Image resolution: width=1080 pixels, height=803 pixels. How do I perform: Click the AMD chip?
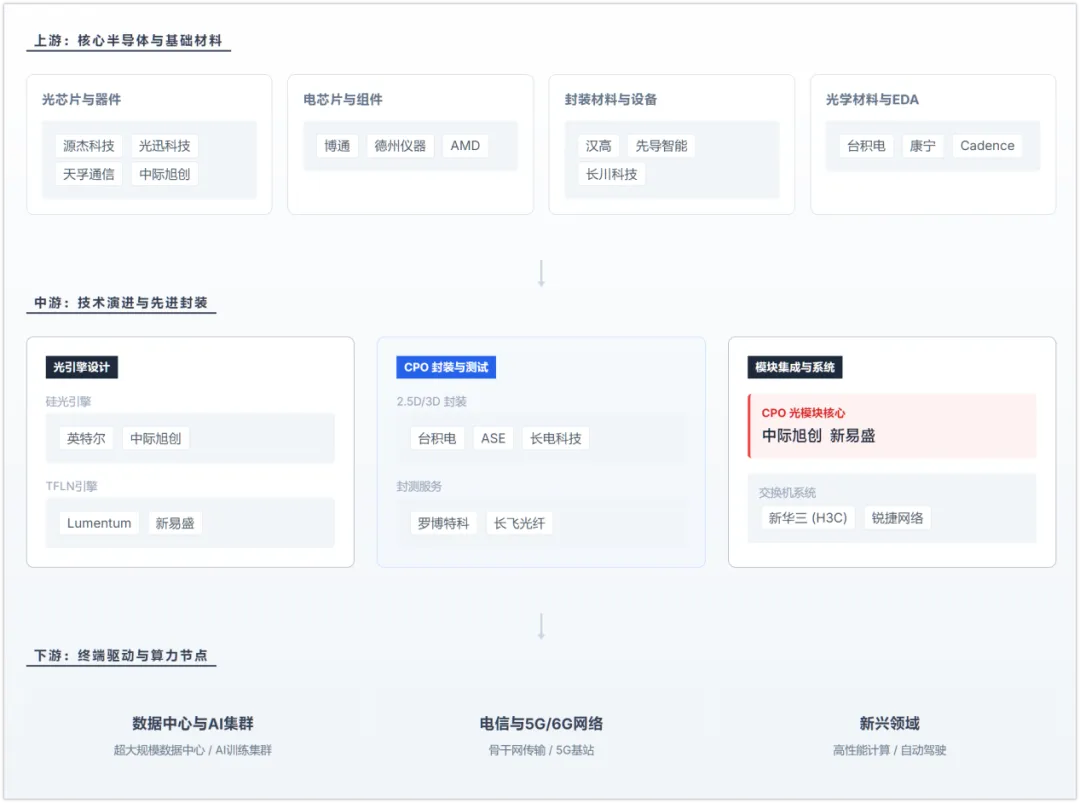click(466, 146)
